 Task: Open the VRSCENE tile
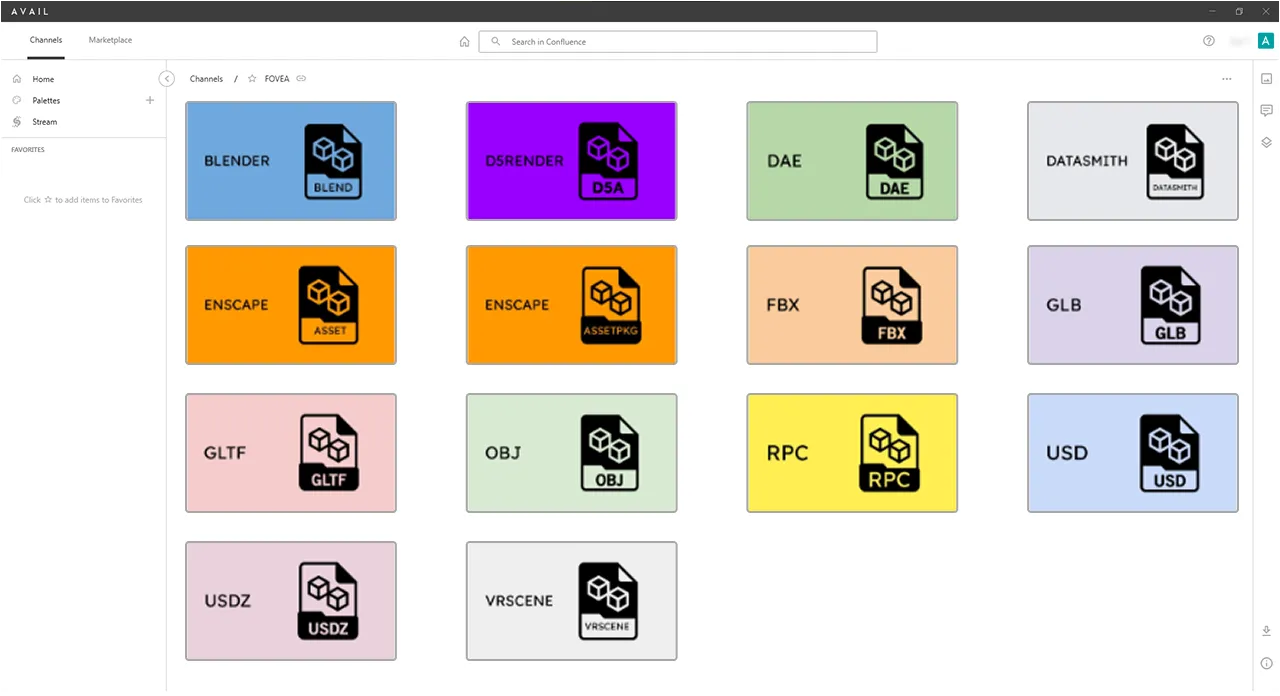point(571,601)
